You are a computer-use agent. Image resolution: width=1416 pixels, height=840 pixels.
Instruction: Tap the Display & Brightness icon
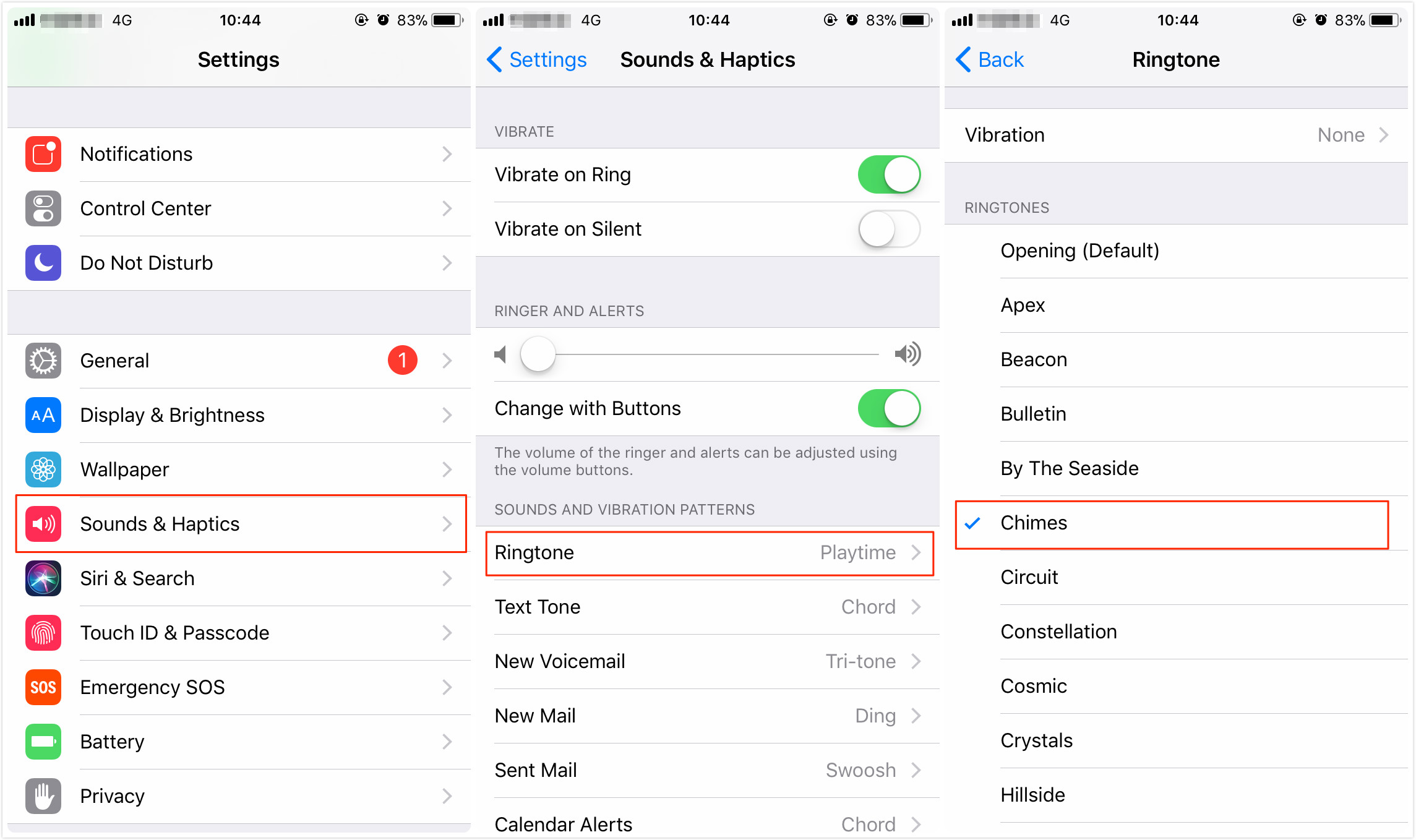point(44,414)
